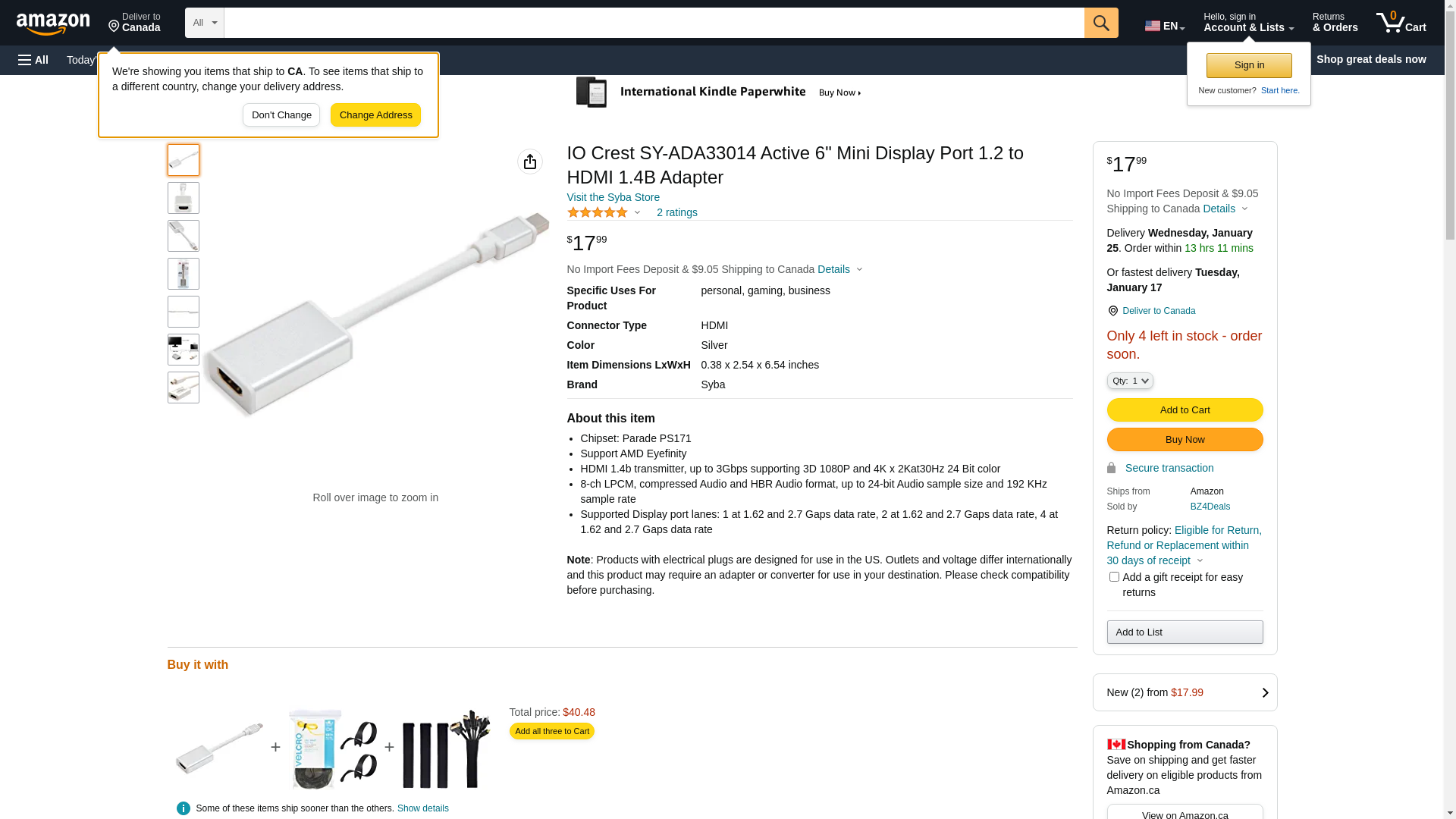The image size is (1456, 819).
Task: Expand the return policy details chevron
Action: pyautogui.click(x=1200, y=561)
